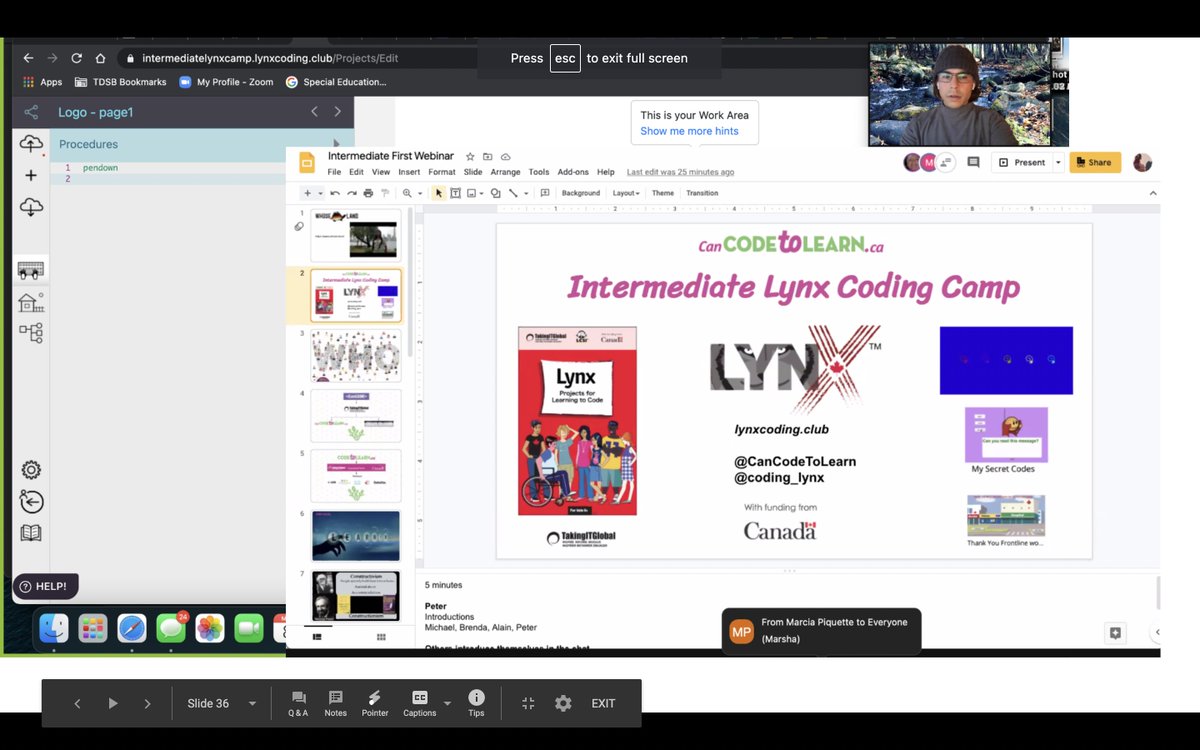This screenshot has height=750, width=1200.
Task: Toggle the laser Pointer
Action: [375, 703]
